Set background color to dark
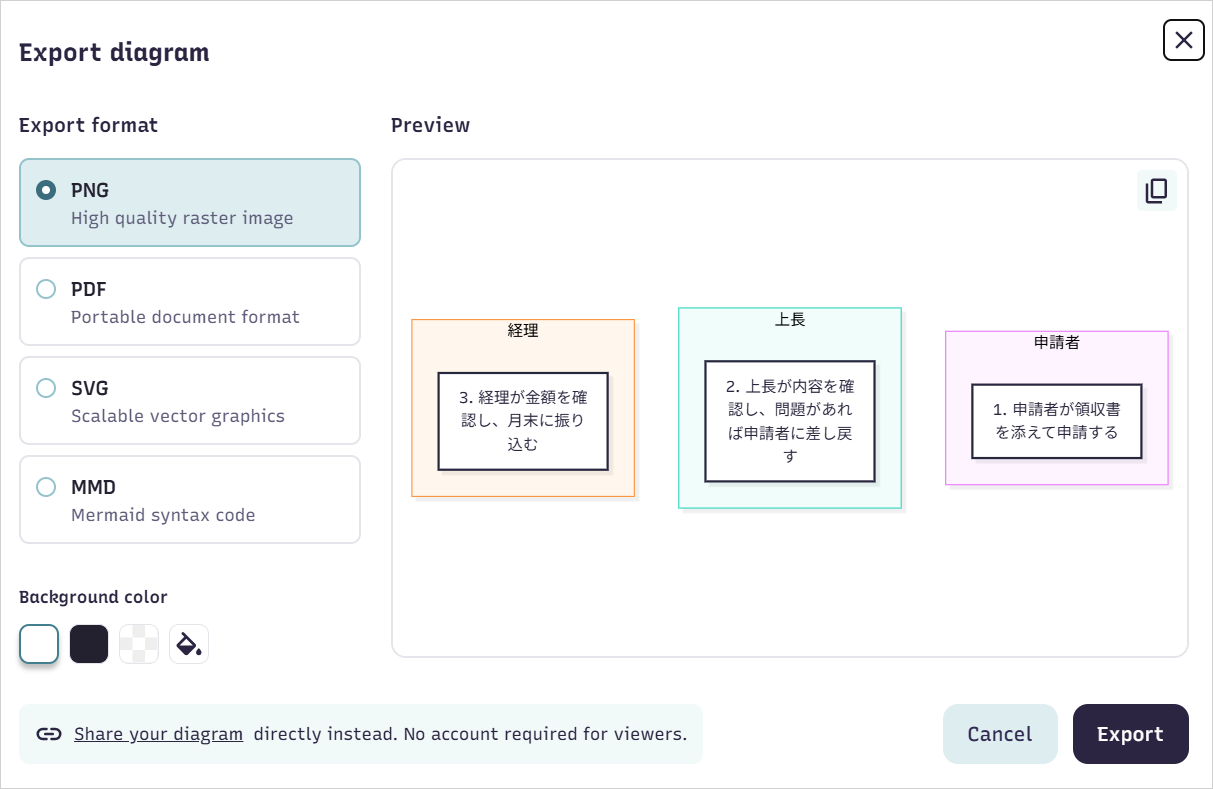 pyautogui.click(x=89, y=645)
